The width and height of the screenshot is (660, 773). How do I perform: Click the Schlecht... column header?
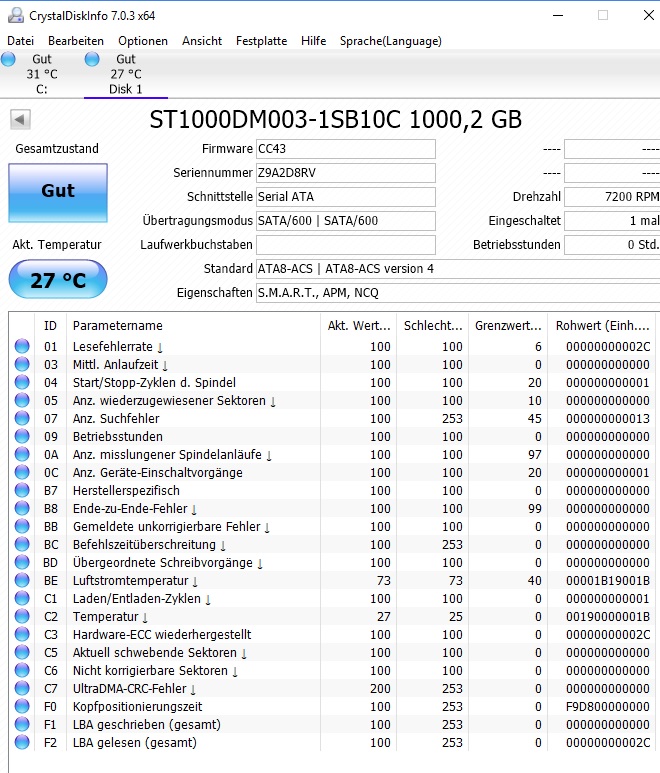pos(433,325)
